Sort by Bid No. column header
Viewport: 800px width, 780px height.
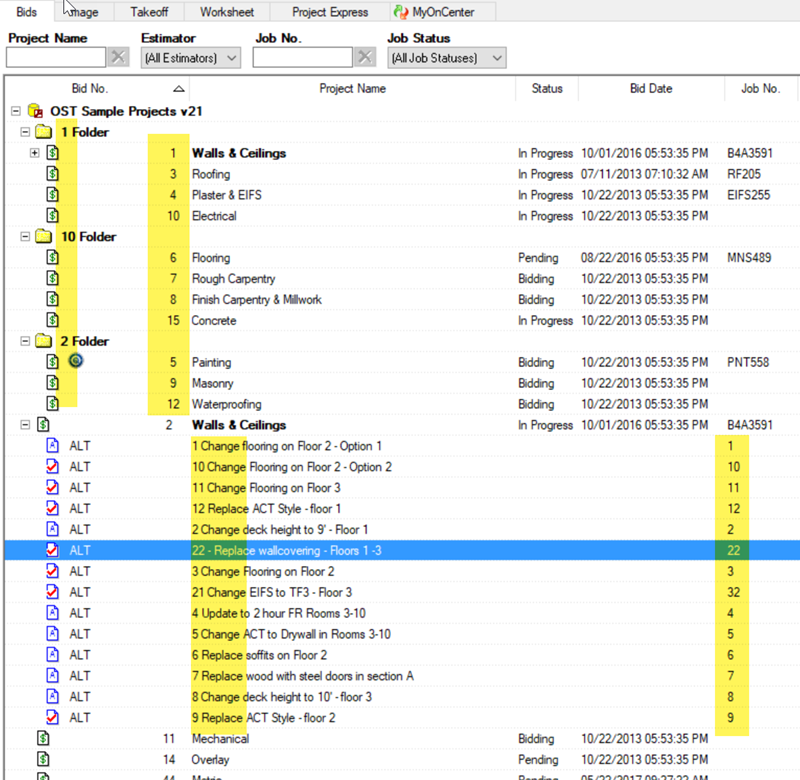[97, 89]
